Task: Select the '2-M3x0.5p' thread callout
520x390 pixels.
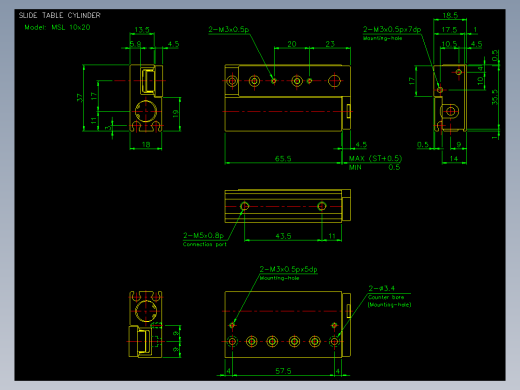Action: (x=229, y=29)
